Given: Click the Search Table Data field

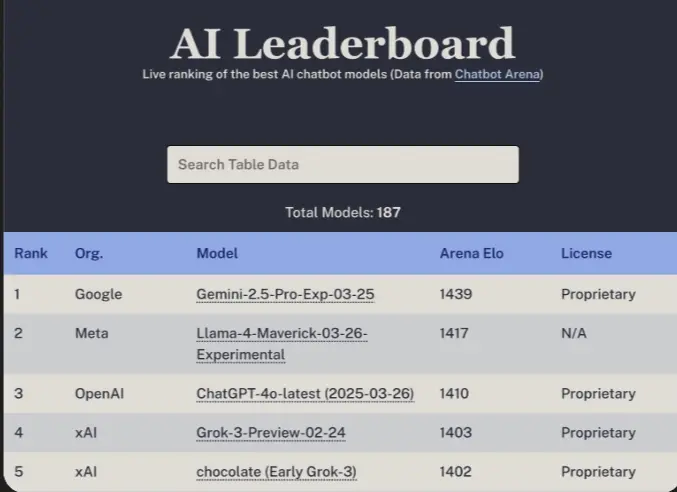Looking at the screenshot, I should point(342,164).
